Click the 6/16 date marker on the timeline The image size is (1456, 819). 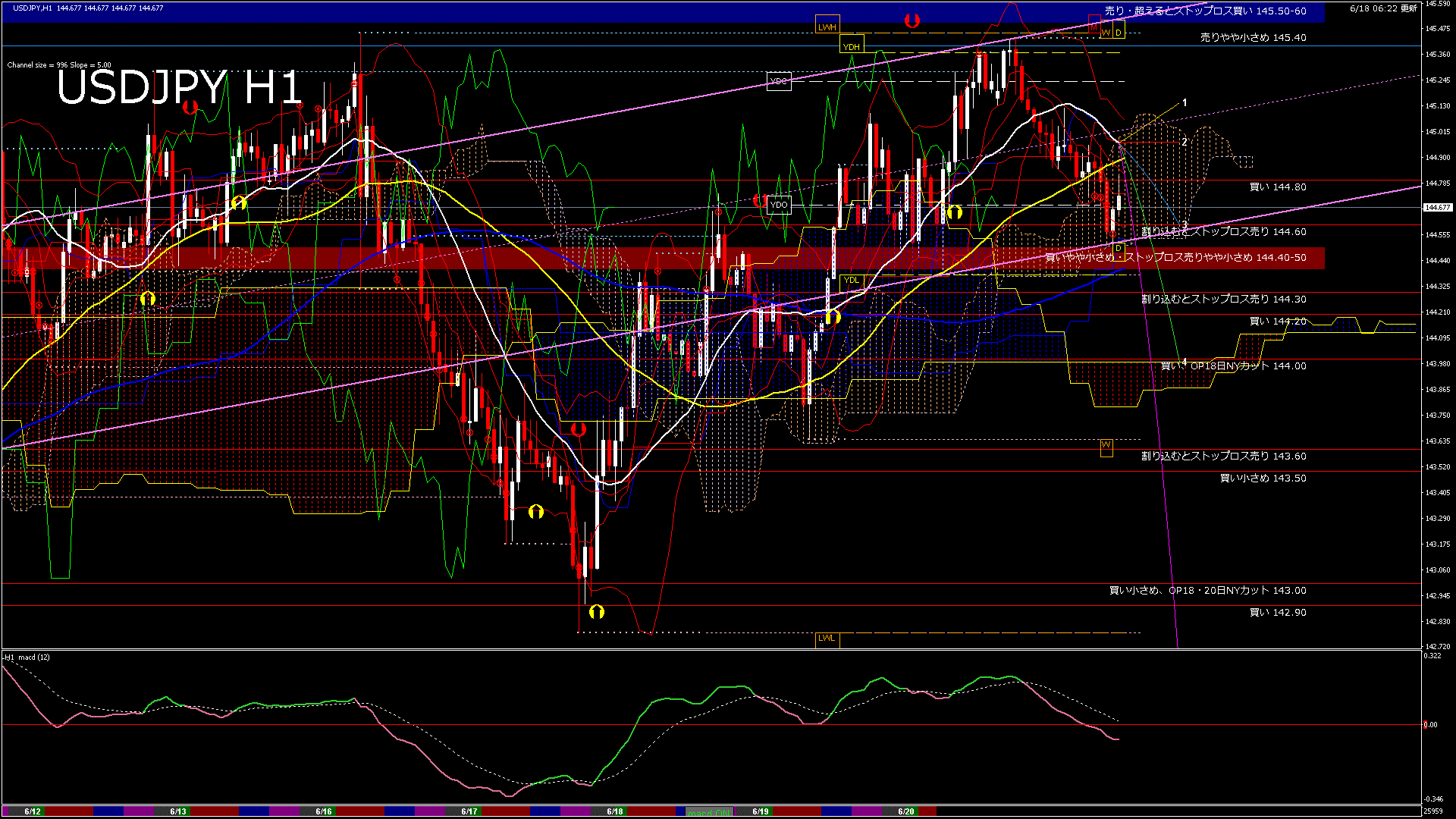pyautogui.click(x=324, y=811)
